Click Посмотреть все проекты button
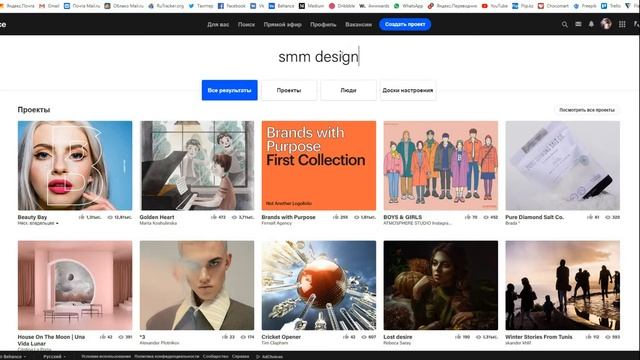The height and width of the screenshot is (360, 640). [587, 110]
